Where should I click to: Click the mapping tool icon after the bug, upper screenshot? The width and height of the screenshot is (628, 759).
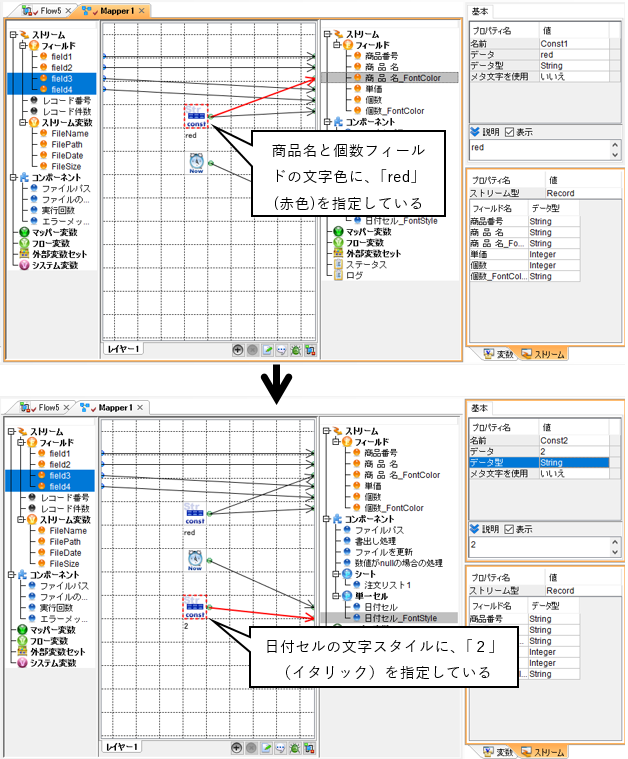[x=310, y=349]
